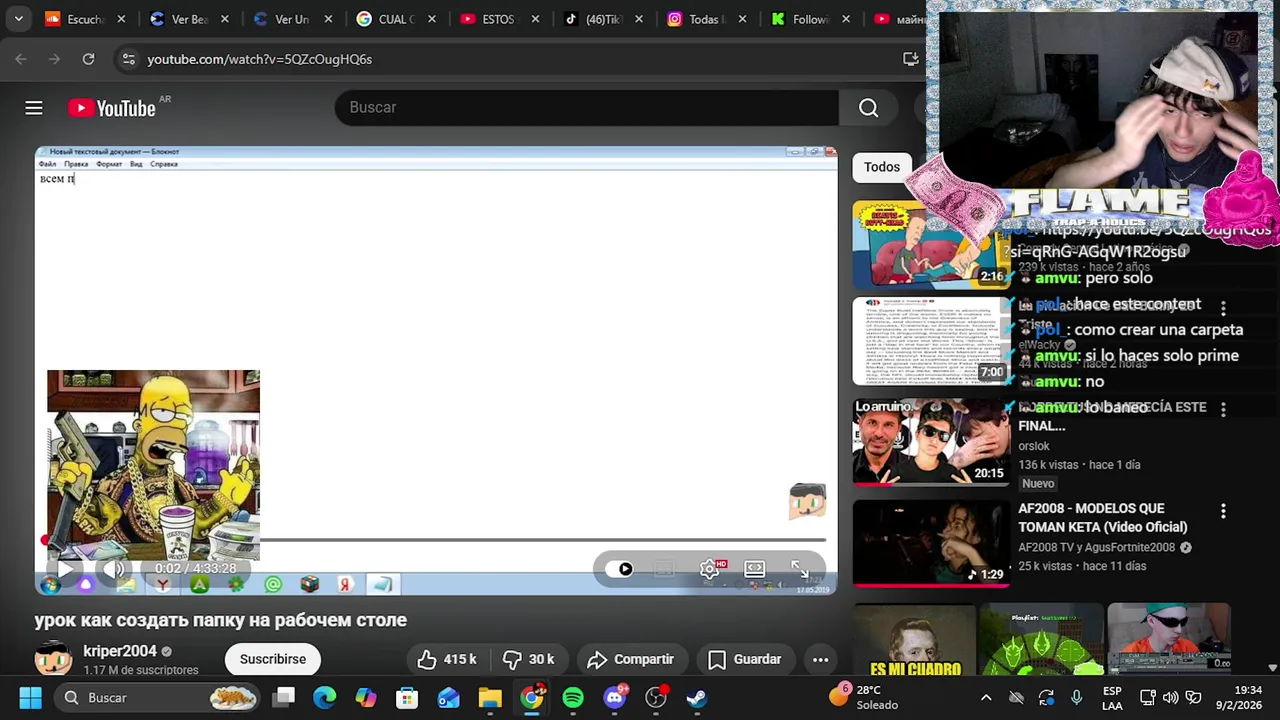1280x720 pixels.
Task: Open Microsoft Store from taskbar
Action: (407, 697)
